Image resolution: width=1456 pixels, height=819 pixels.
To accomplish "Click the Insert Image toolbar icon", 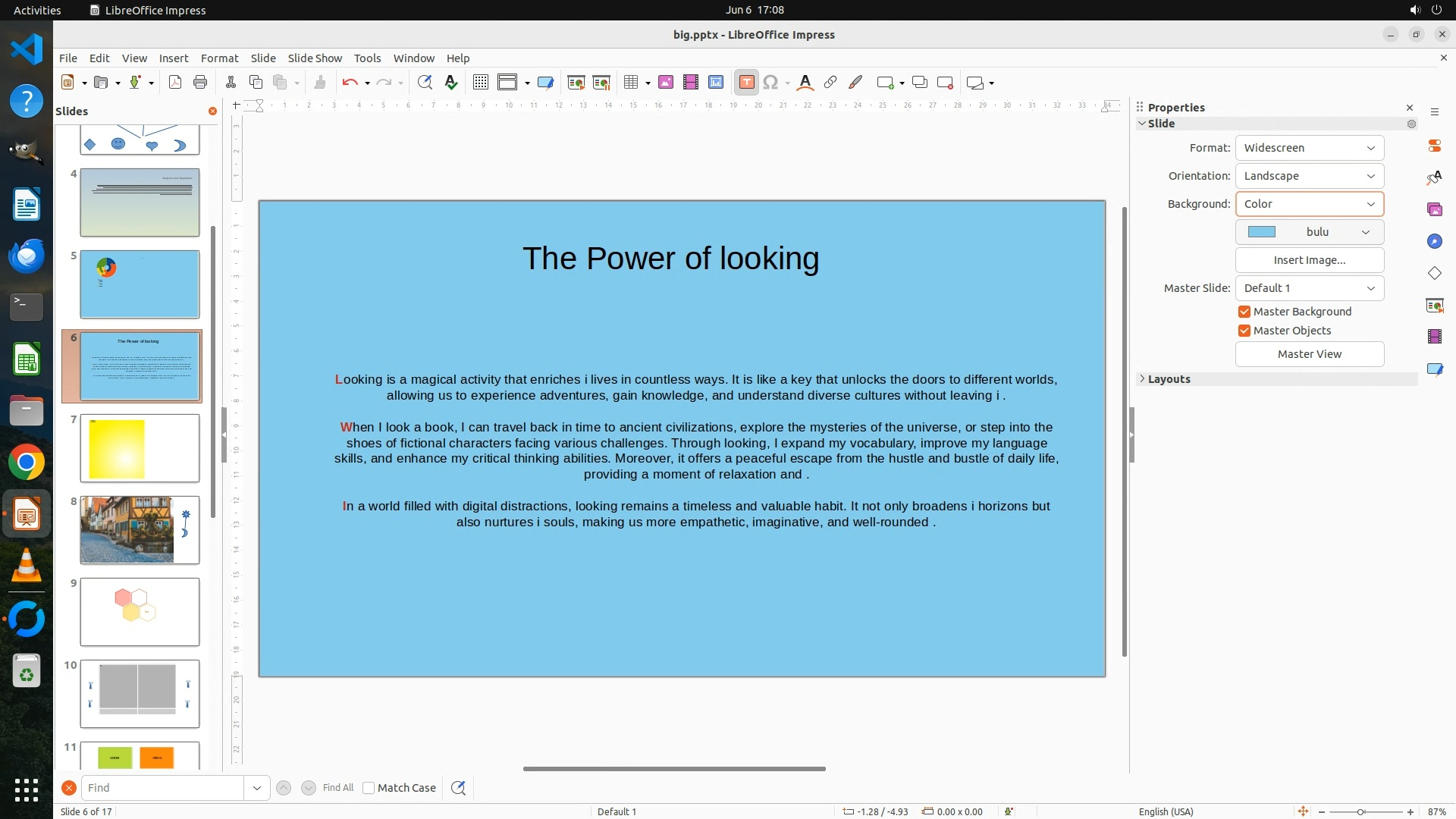I will click(x=666, y=83).
